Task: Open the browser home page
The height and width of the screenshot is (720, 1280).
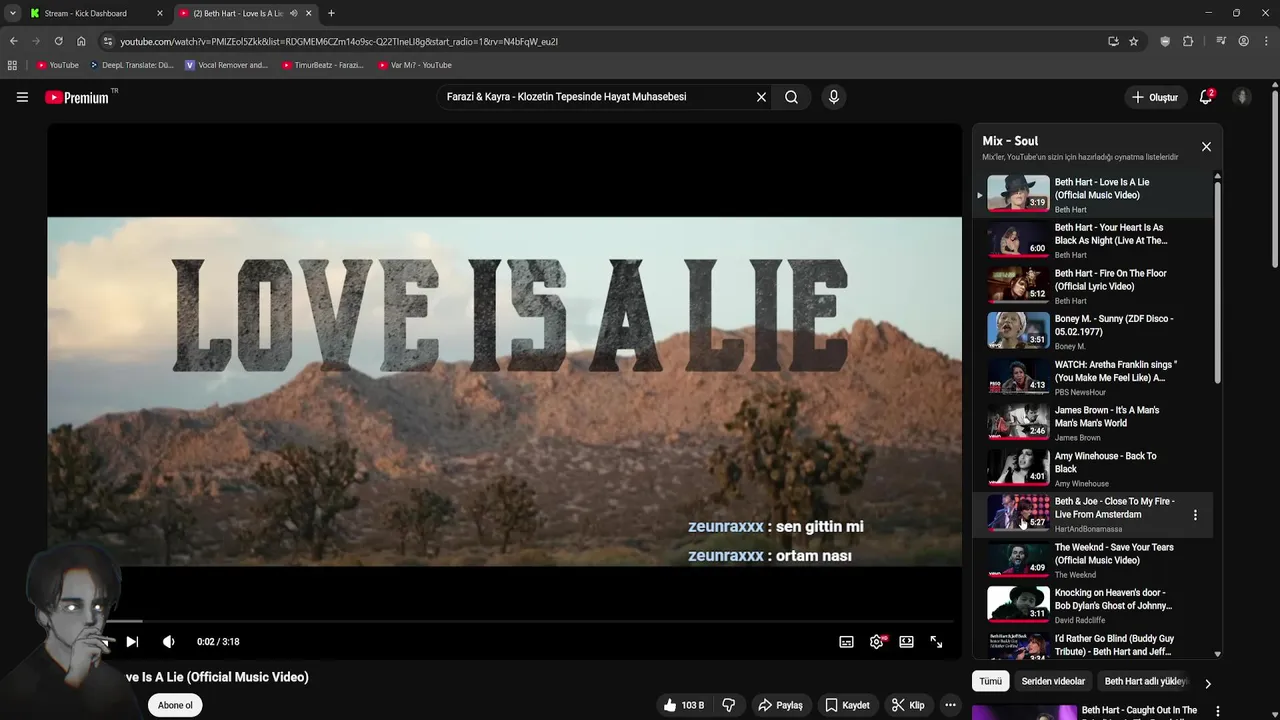Action: click(x=81, y=41)
